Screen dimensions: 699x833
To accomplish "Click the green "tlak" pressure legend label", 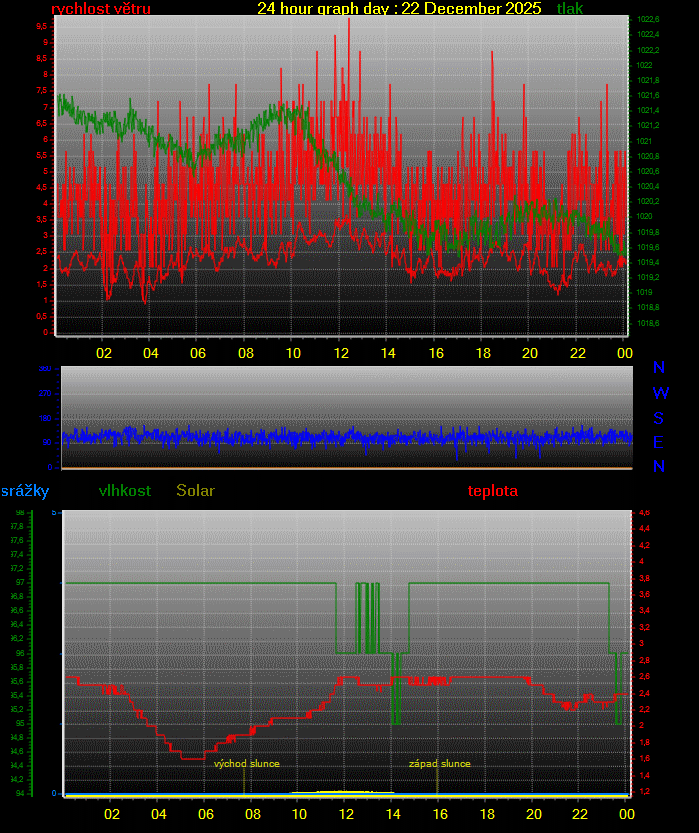I will click(x=570, y=9).
